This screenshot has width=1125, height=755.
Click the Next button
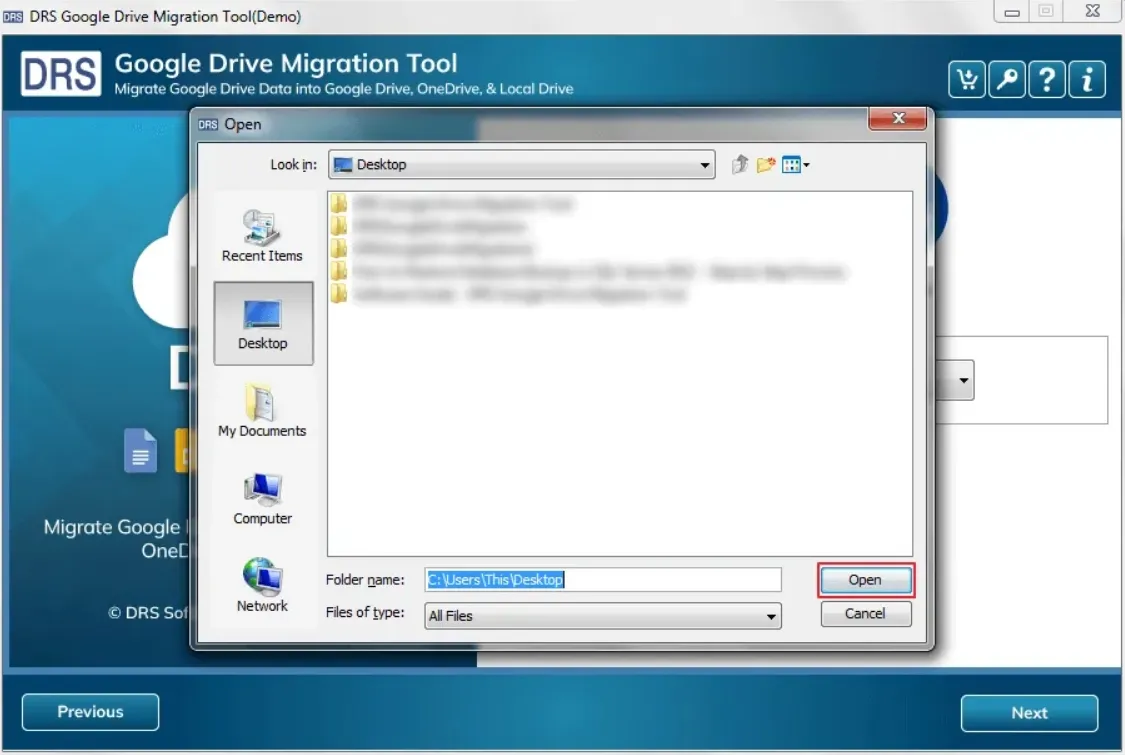[x=1029, y=713]
